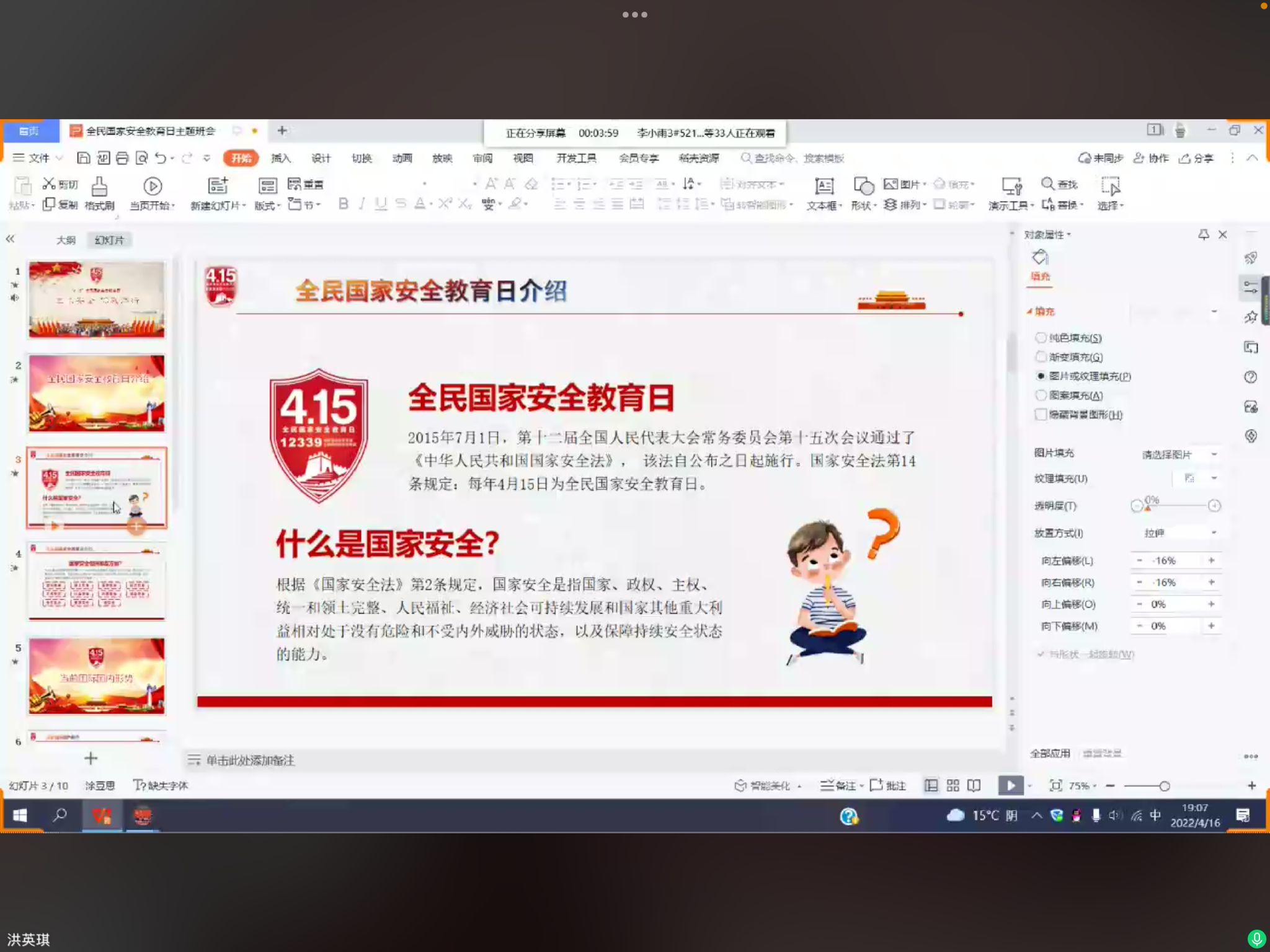Click the find (查找) magnifier icon
This screenshot has width=1270, height=952.
click(x=1047, y=183)
